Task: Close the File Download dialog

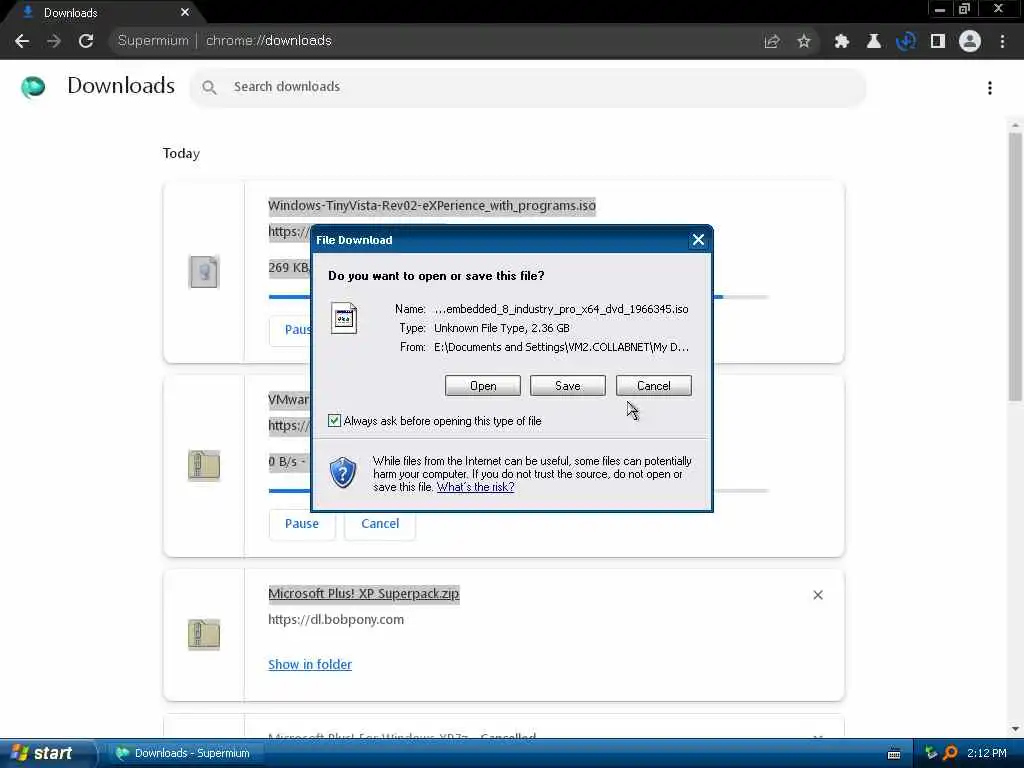Action: pos(698,240)
